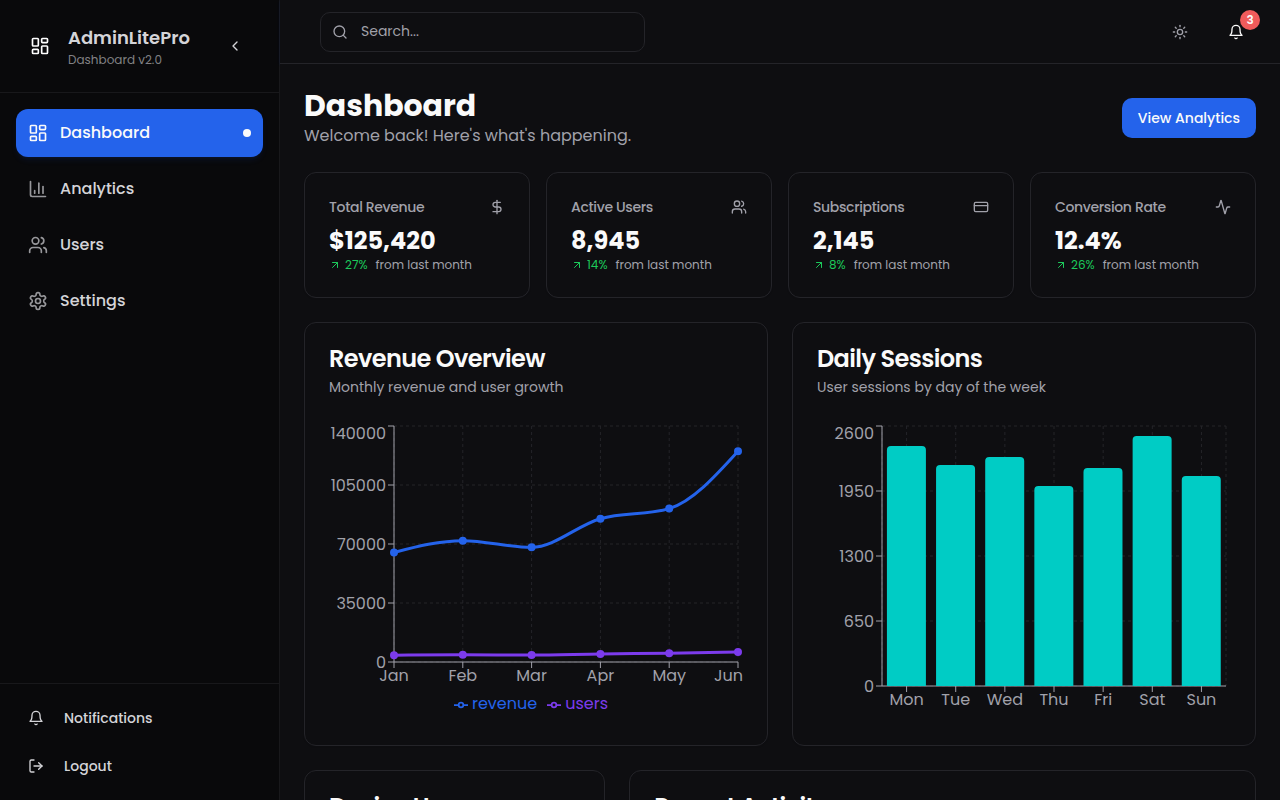The width and height of the screenshot is (1280, 800).
Task: Click the Dashboard grid icon in sidebar
Action: (38, 133)
